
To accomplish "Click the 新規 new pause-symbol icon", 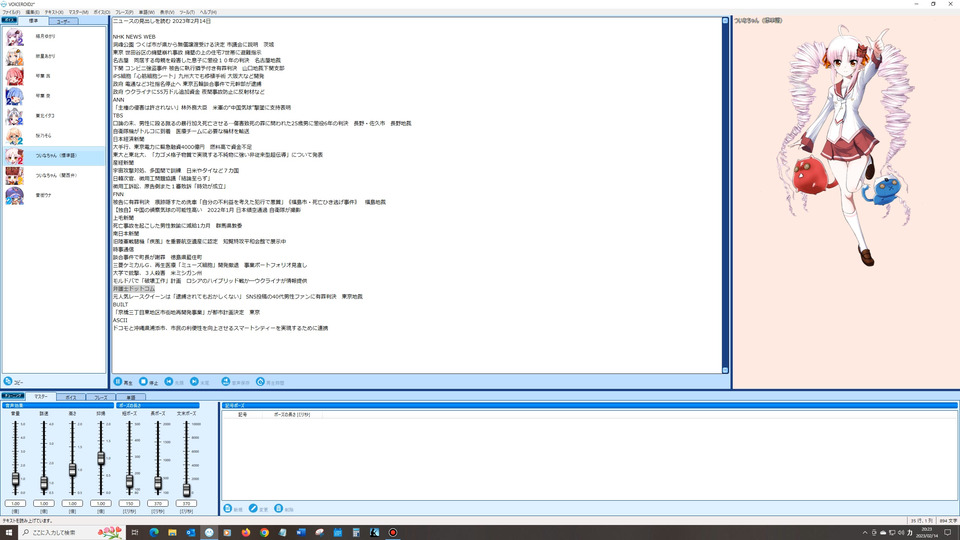I will pyautogui.click(x=228, y=508).
